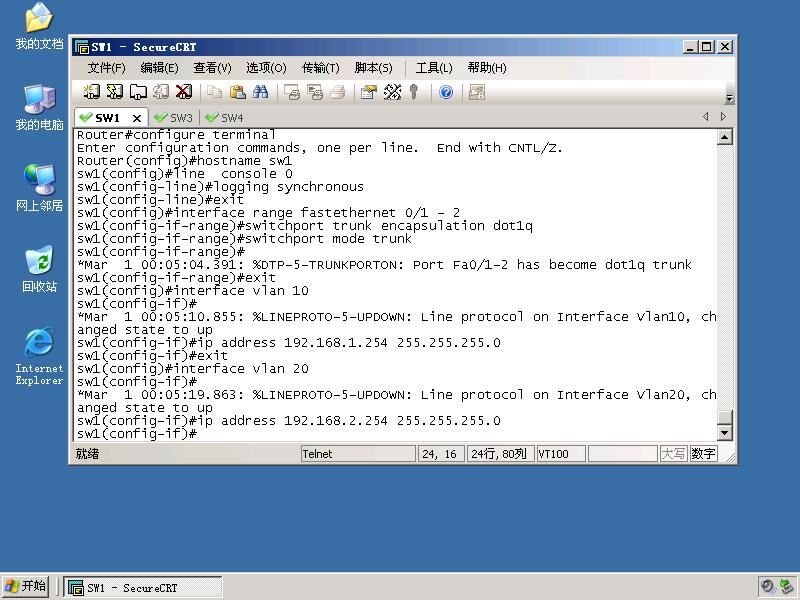Click terminal scrollbar down arrow
800x600 pixels.
pyautogui.click(x=724, y=433)
